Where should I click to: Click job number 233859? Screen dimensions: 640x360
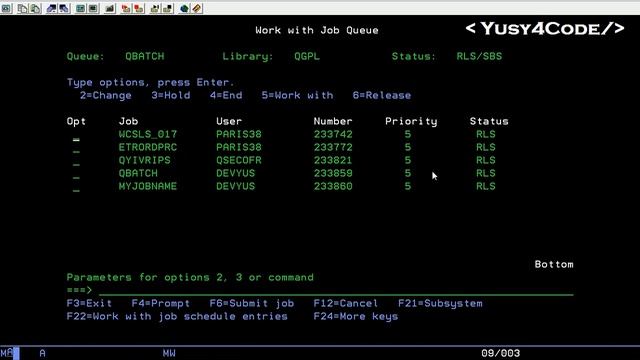(x=333, y=173)
